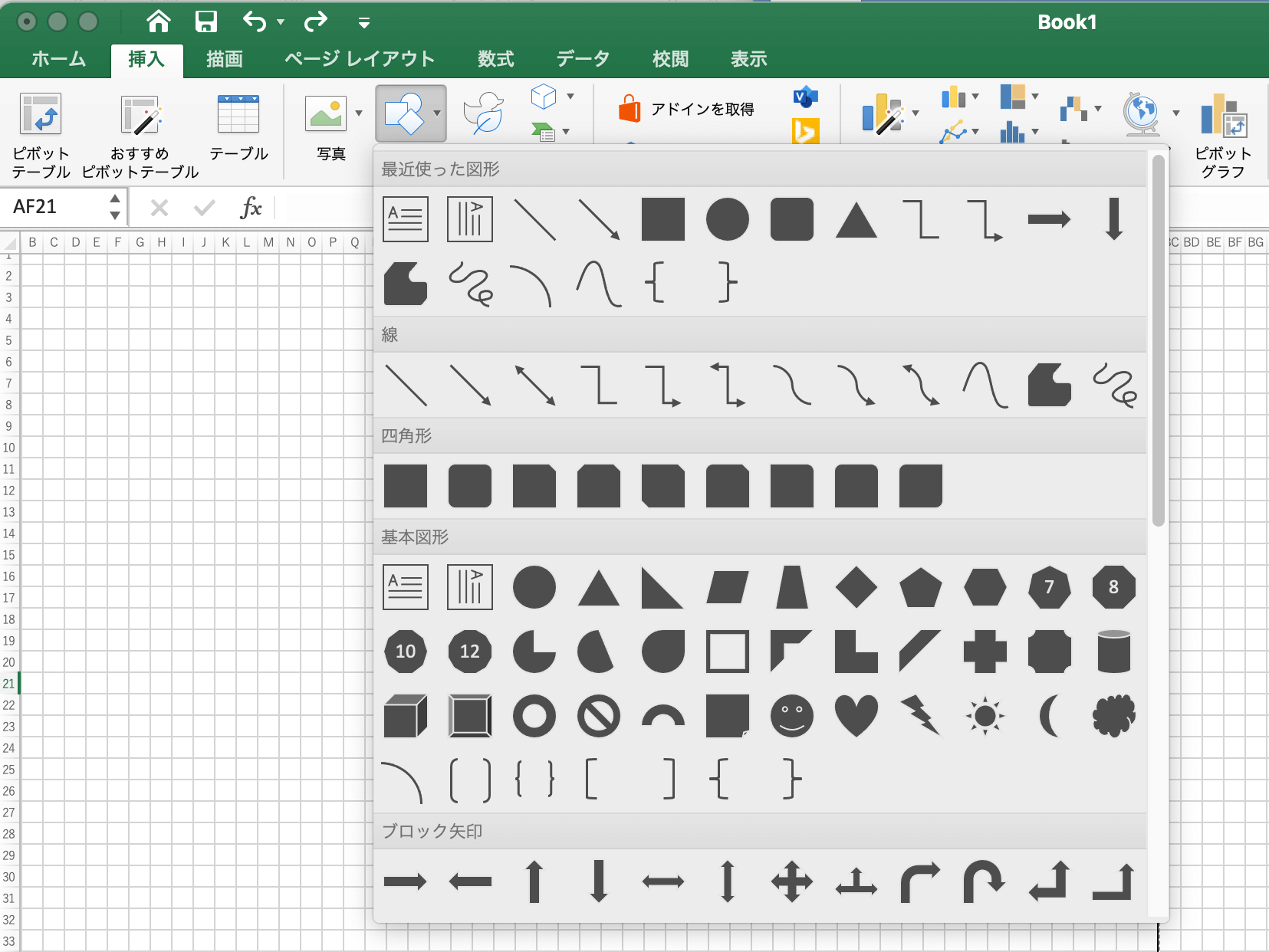The height and width of the screenshot is (952, 1269).
Task: Choose the dodecagon shape labeled 12
Action: click(470, 652)
